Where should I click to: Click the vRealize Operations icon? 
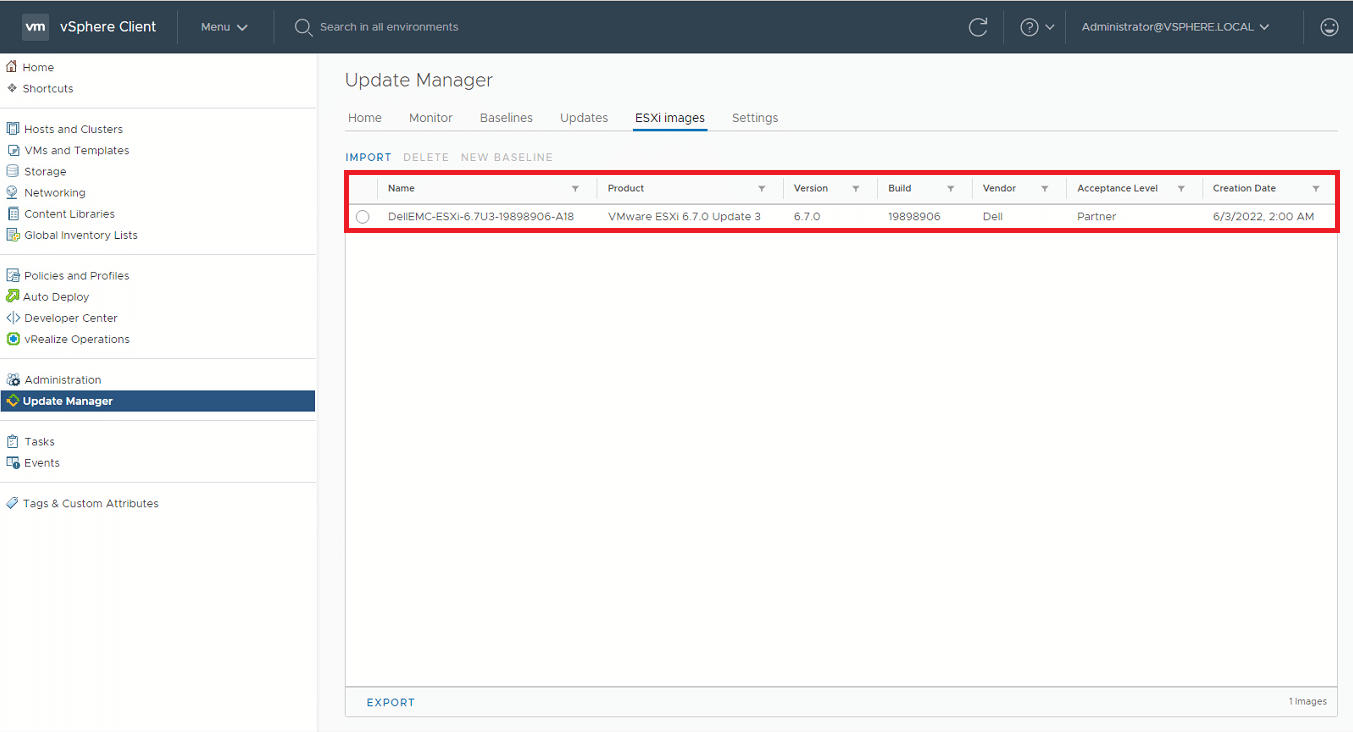click(x=13, y=339)
